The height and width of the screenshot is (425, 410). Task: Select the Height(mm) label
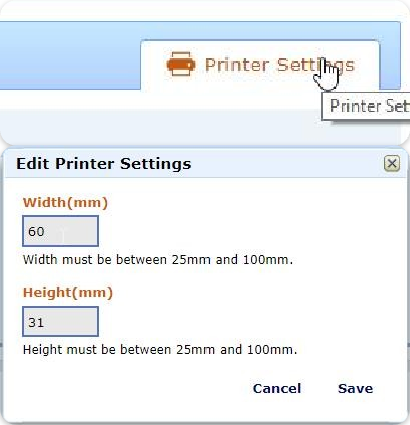click(68, 293)
